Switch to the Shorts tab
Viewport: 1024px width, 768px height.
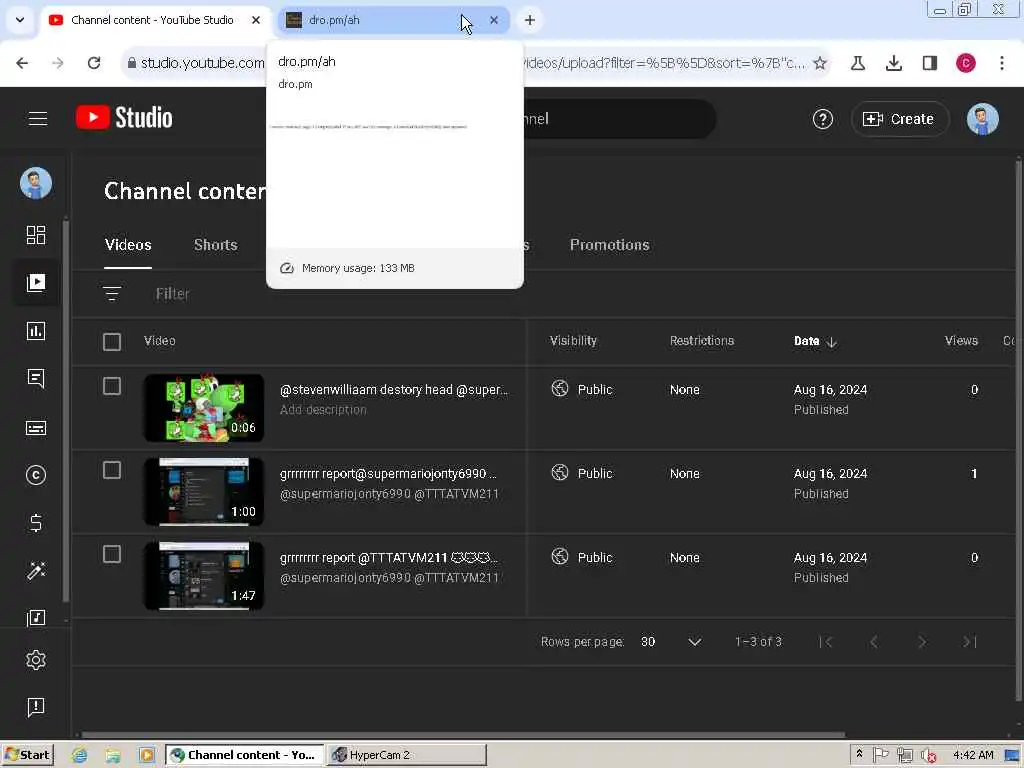216,245
